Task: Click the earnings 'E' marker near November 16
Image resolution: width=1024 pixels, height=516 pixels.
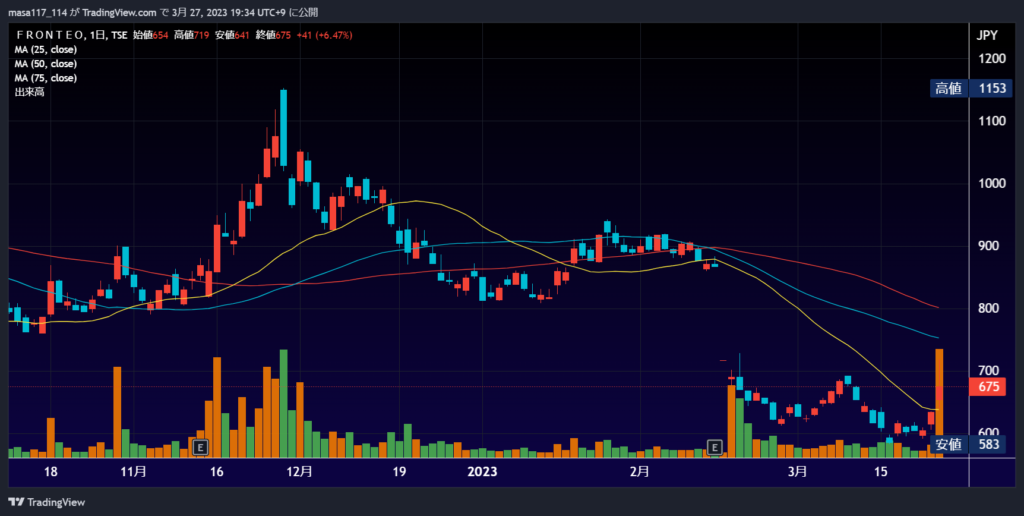Action: pyautogui.click(x=201, y=447)
